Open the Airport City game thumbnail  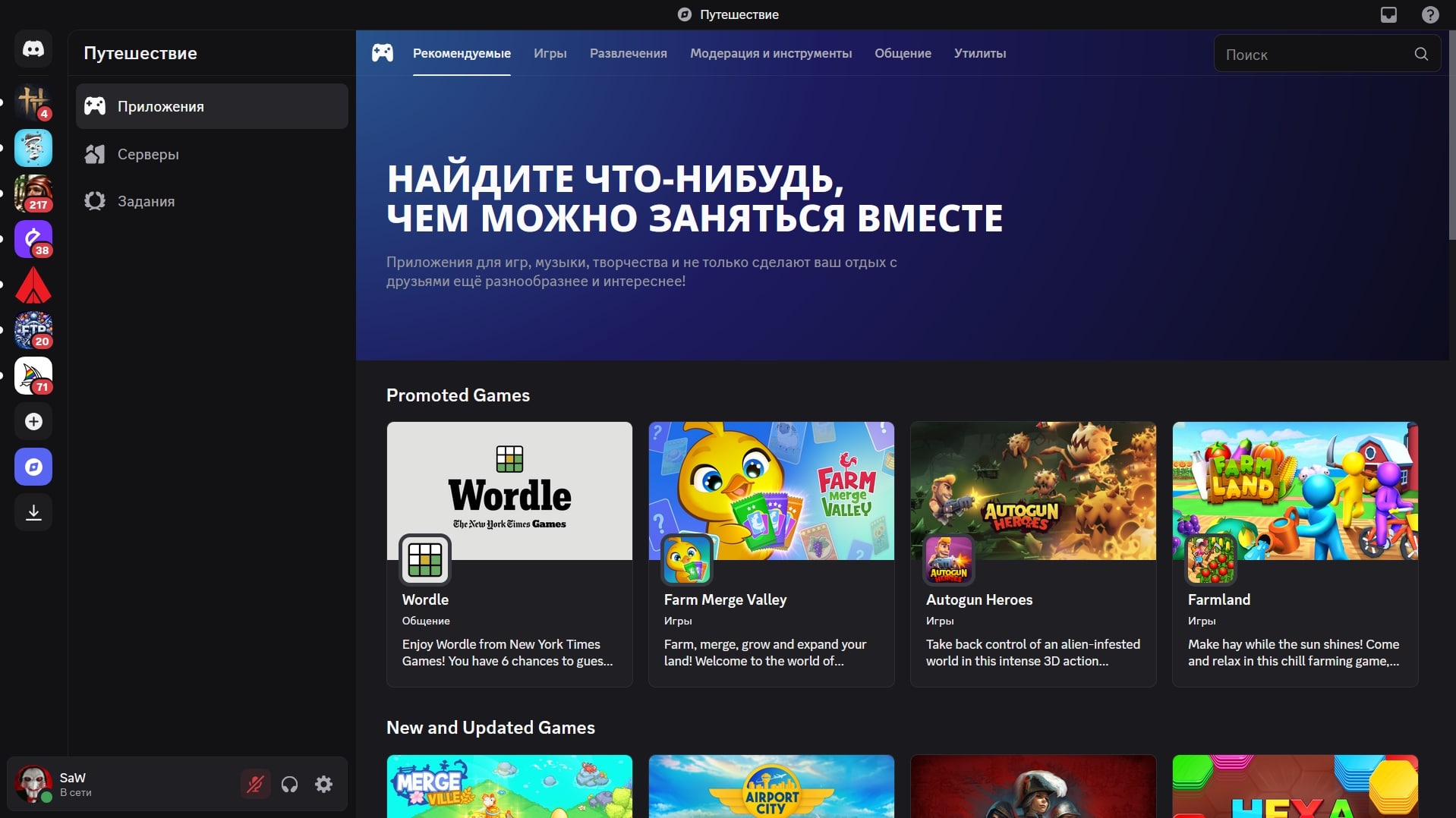click(771, 786)
